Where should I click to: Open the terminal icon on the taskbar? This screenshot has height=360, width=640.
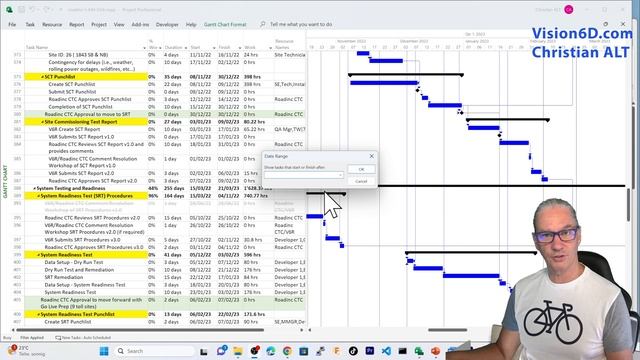(402, 351)
